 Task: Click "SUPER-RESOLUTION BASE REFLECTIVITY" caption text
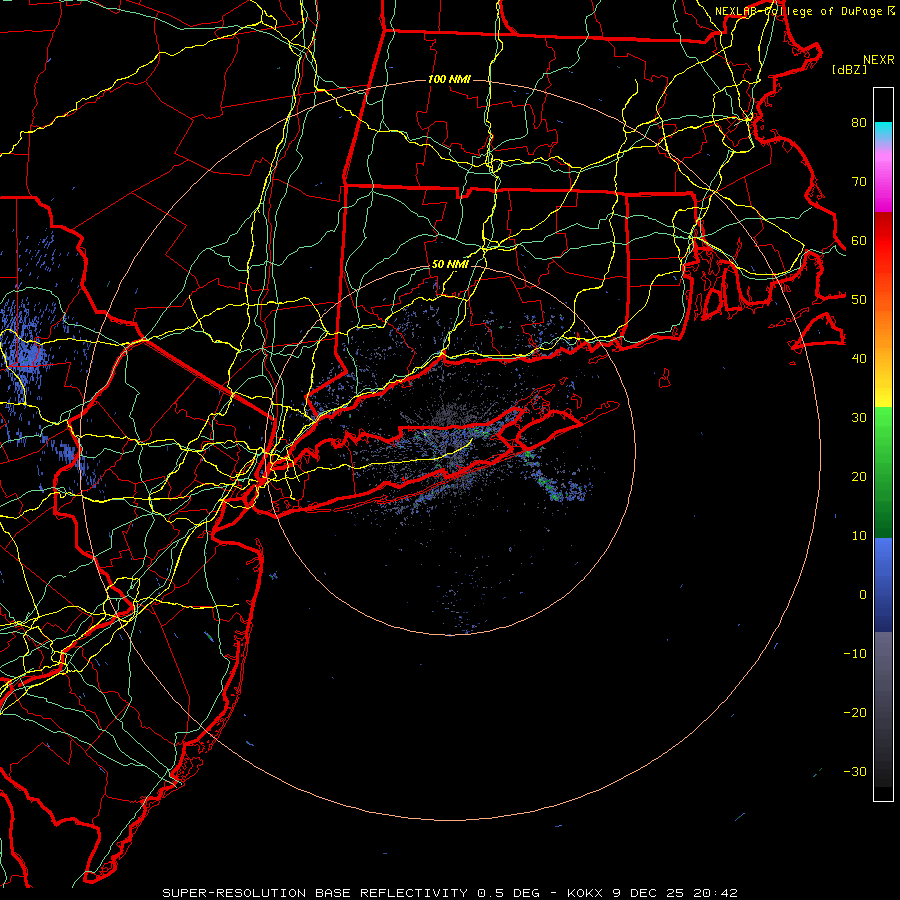315,893
